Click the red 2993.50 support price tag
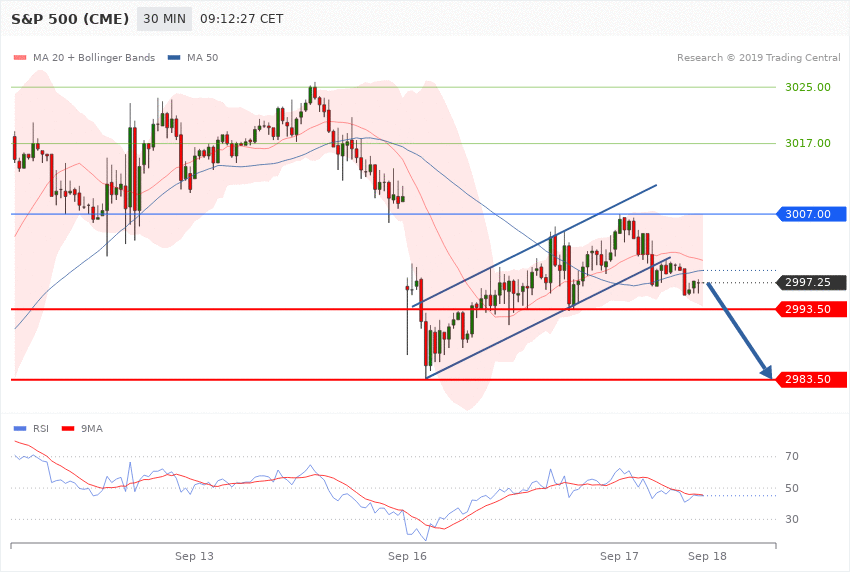The height and width of the screenshot is (576, 850). tap(812, 309)
